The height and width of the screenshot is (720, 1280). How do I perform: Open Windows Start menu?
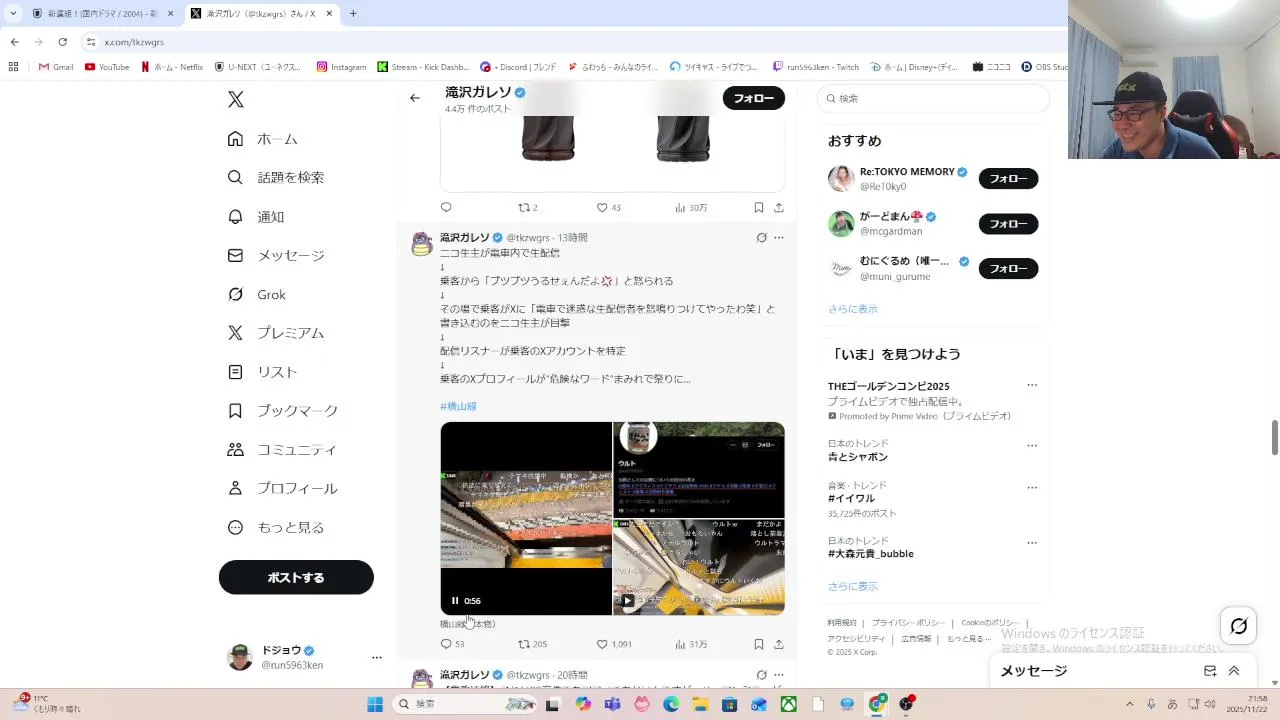point(375,704)
